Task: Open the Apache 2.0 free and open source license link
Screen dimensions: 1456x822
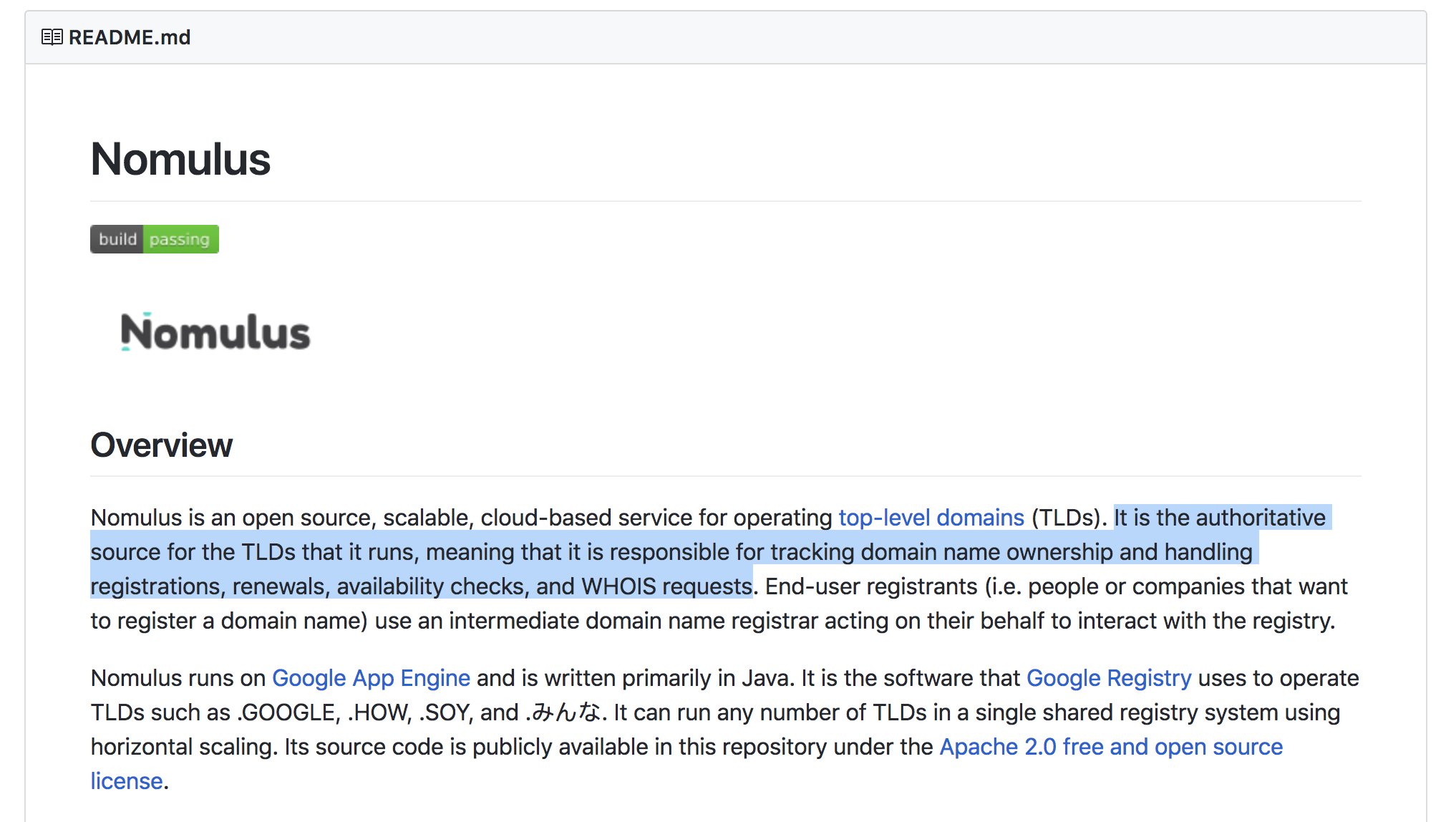Action: coord(1111,746)
